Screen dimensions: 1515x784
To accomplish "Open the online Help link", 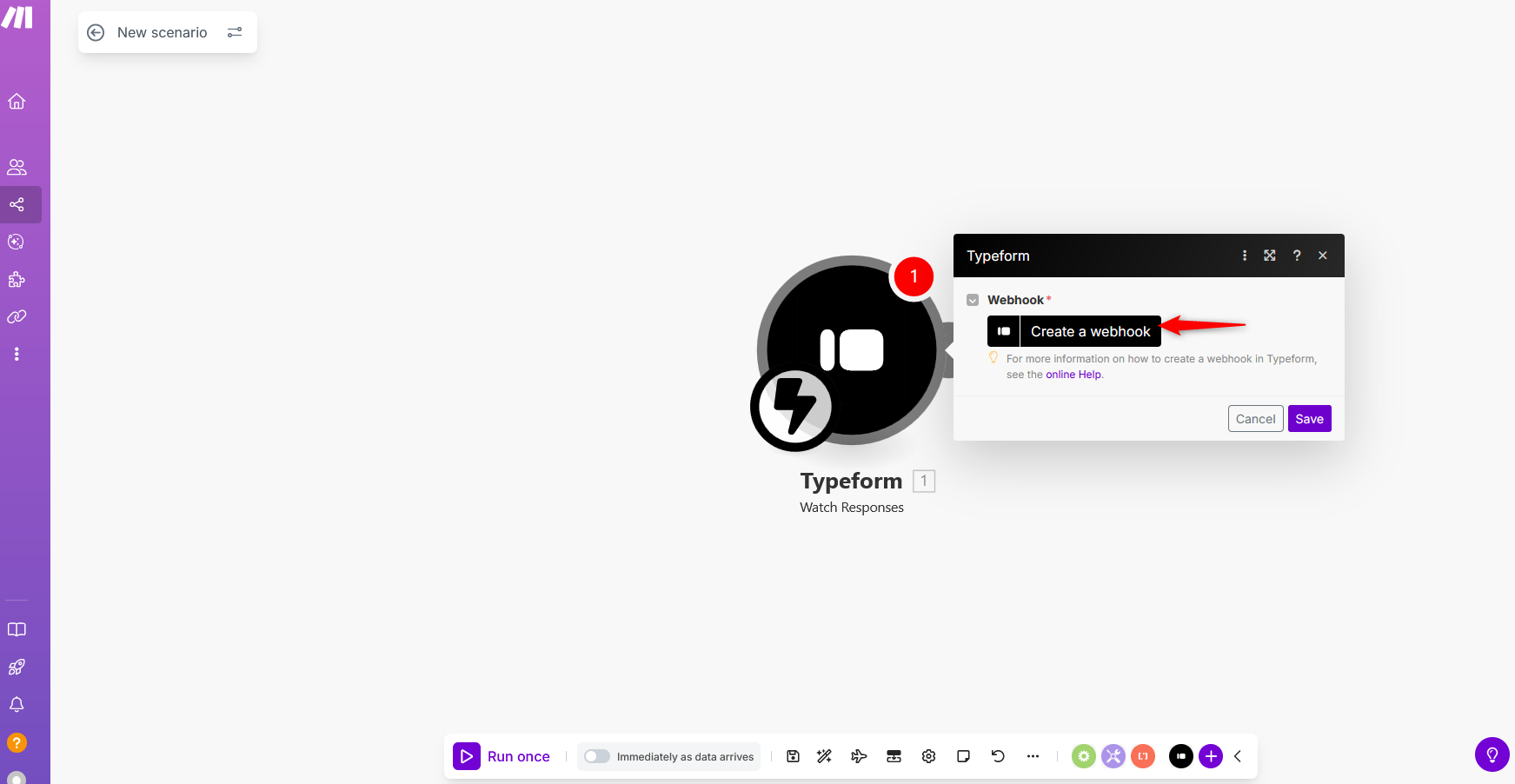I will click(x=1073, y=375).
